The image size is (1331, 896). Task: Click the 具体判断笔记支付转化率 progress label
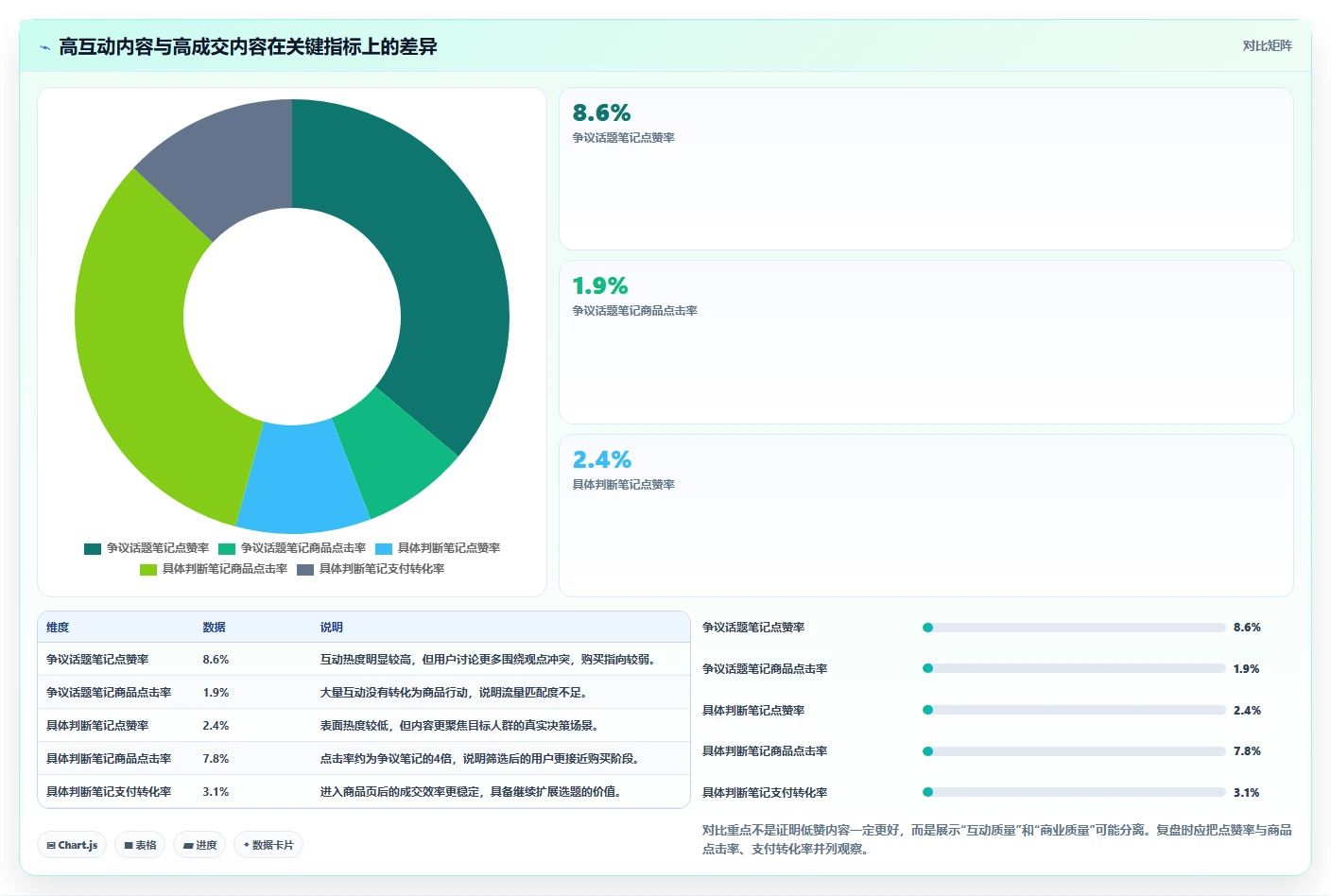pos(765,793)
